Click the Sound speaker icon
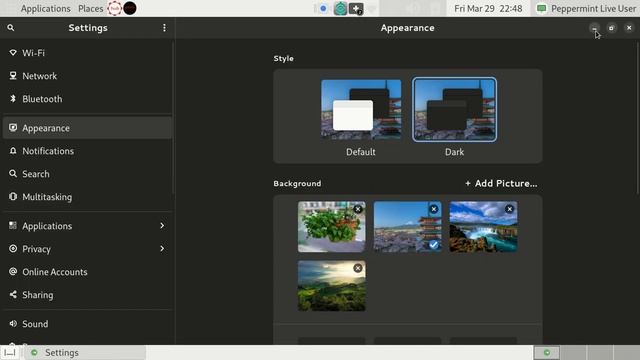The height and width of the screenshot is (360, 640). pos(13,323)
